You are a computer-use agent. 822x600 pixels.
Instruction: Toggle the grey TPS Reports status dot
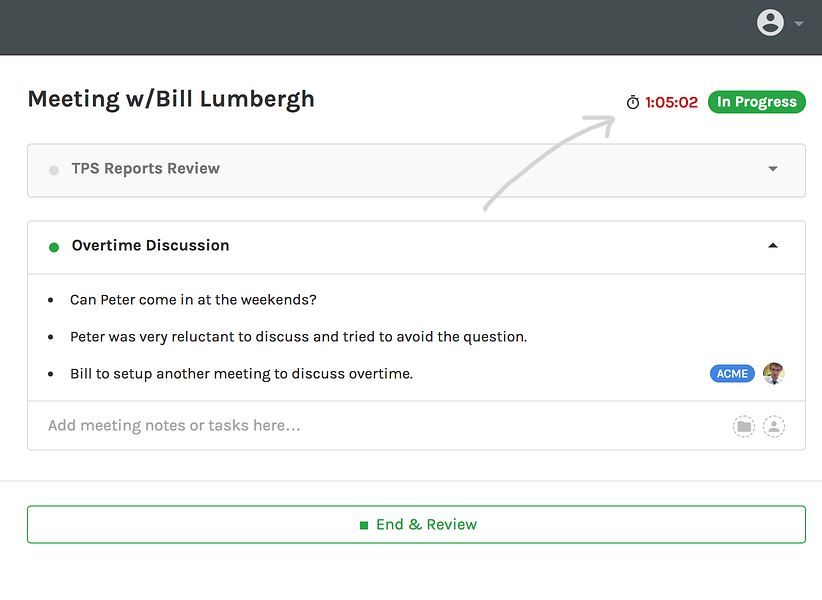coord(54,170)
